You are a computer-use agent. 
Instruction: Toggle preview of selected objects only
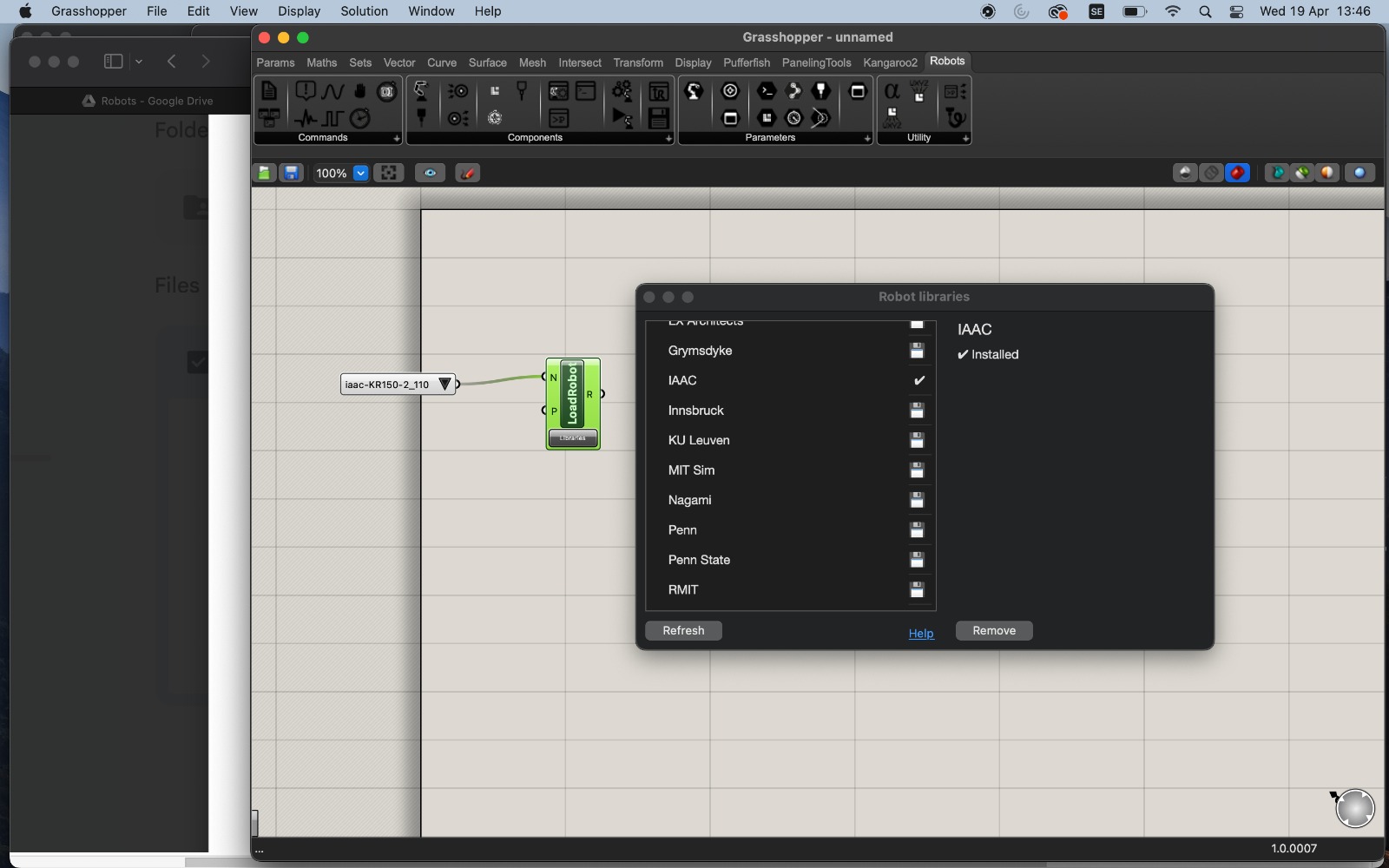(x=1276, y=173)
